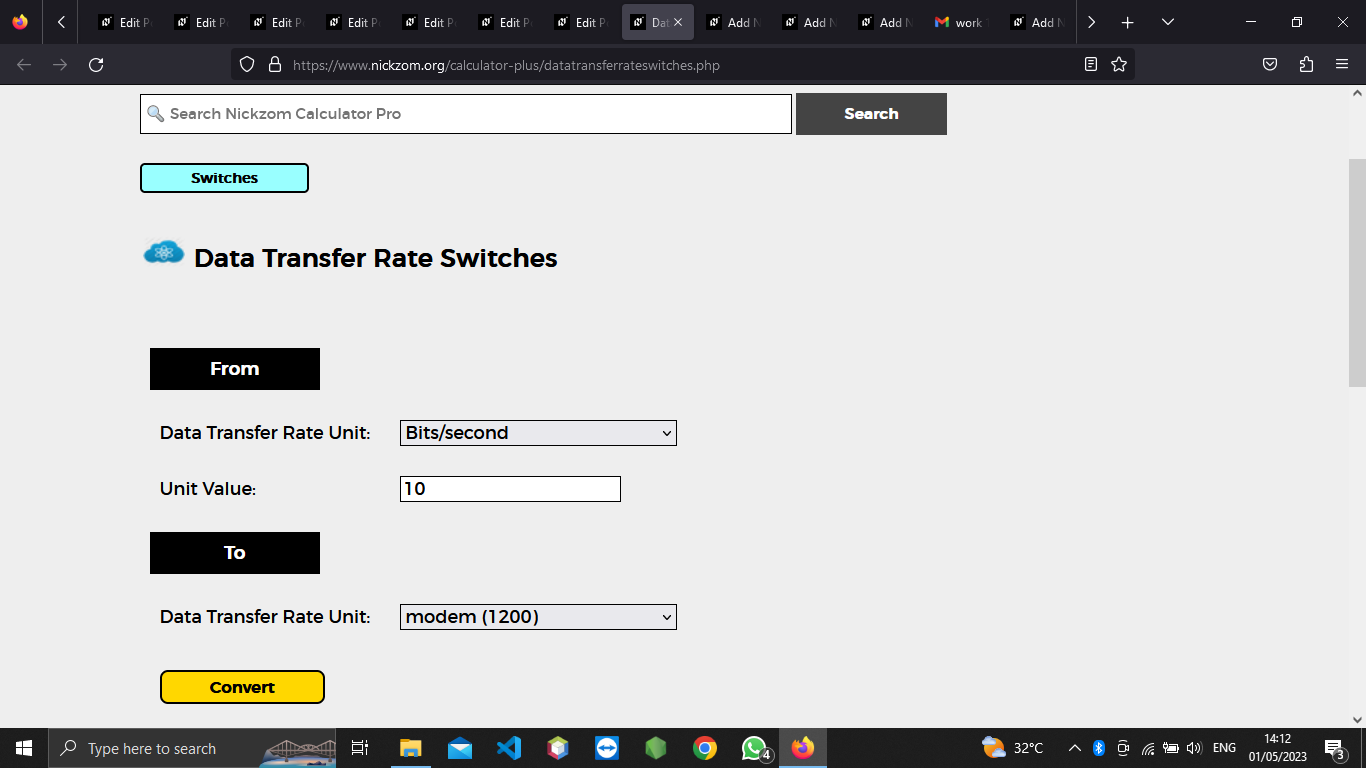The height and width of the screenshot is (768, 1366).
Task: Click the Bluetooth tray icon
Action: pyautogui.click(x=1098, y=748)
